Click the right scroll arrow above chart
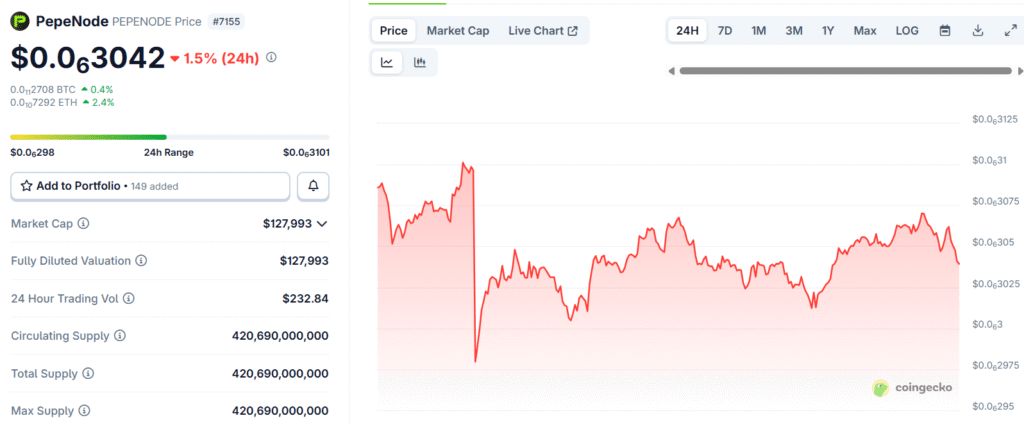This screenshot has width=1024, height=425. pos(1020,71)
